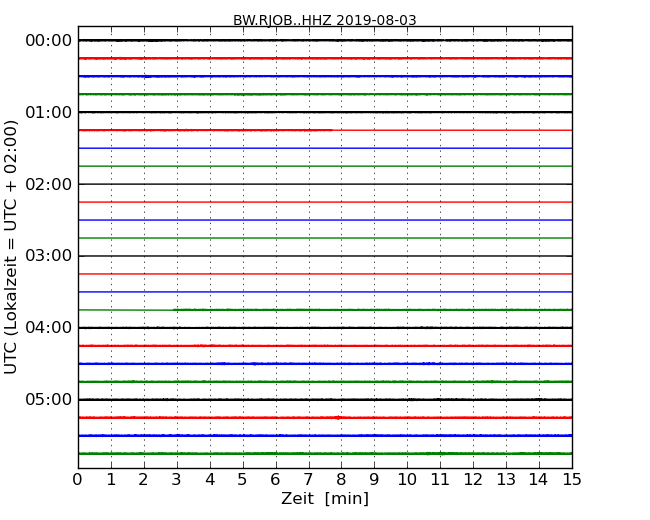Screen dimensions: 650x520
Task: Click the x-axis tick label 4
Action: 210,480
